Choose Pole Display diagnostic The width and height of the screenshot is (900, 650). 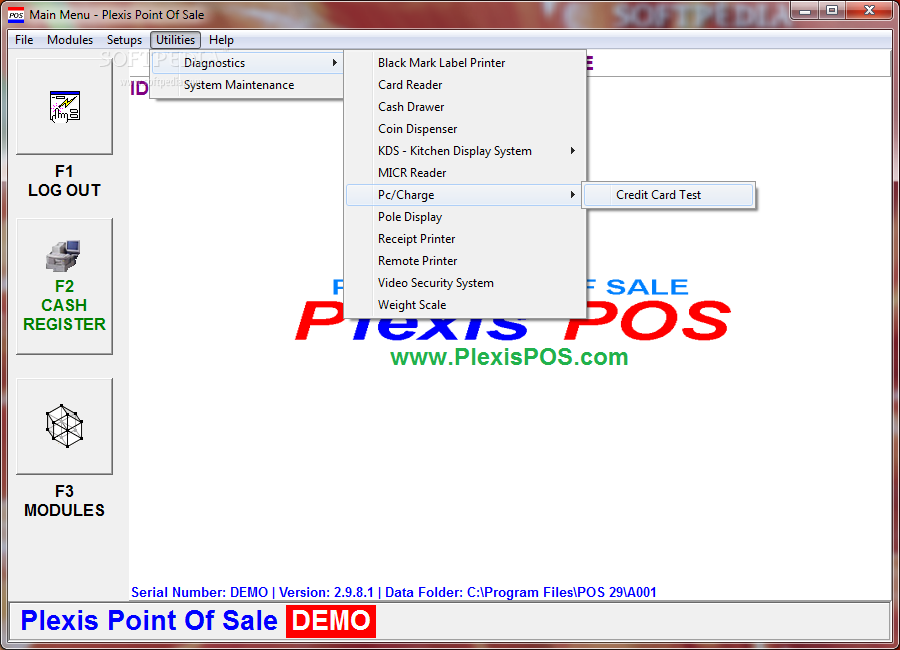click(x=465, y=217)
